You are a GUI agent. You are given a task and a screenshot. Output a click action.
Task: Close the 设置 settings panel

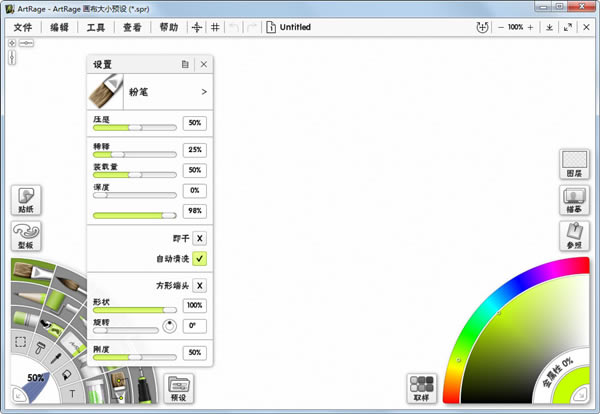pyautogui.click(x=204, y=64)
